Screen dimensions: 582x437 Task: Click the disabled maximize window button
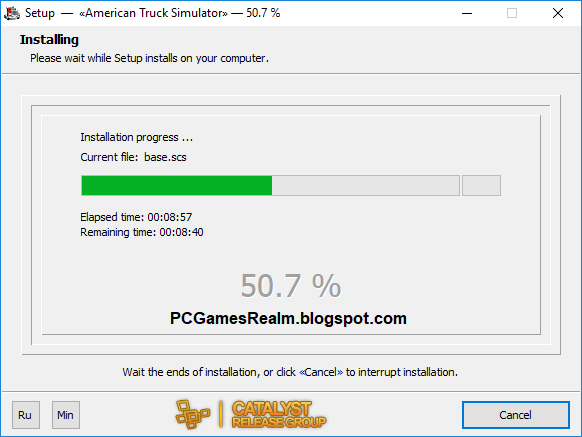pos(512,13)
